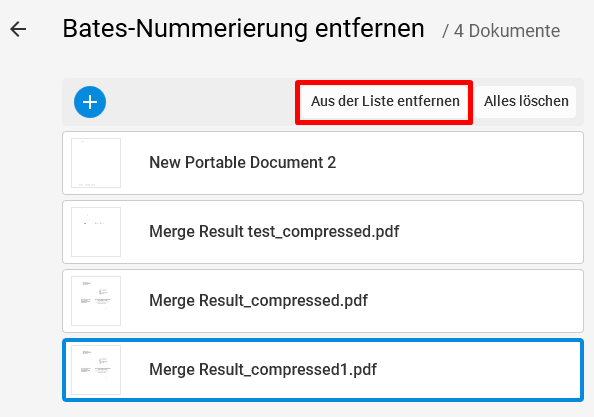Click thumbnail of Merge Result_compressed1.pdf
The image size is (594, 417).
96,370
